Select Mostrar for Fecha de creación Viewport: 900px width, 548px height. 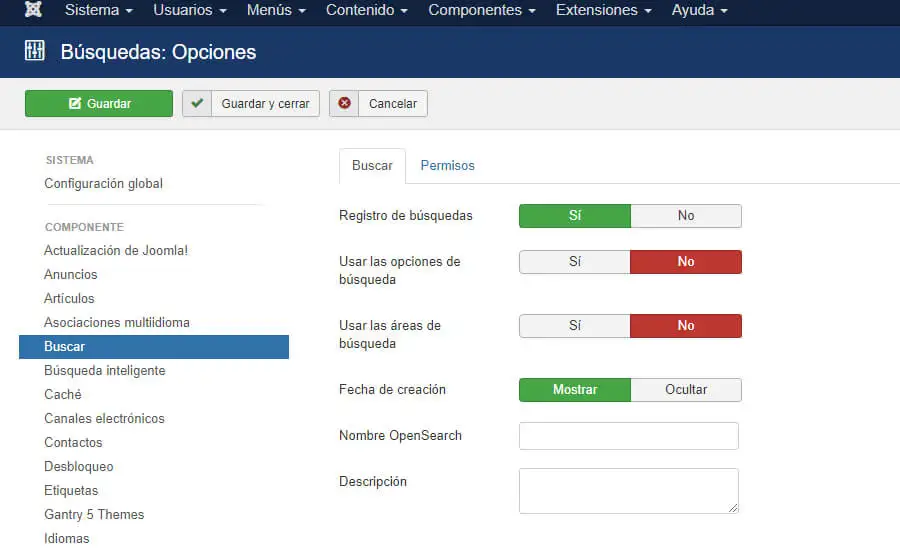(x=575, y=390)
